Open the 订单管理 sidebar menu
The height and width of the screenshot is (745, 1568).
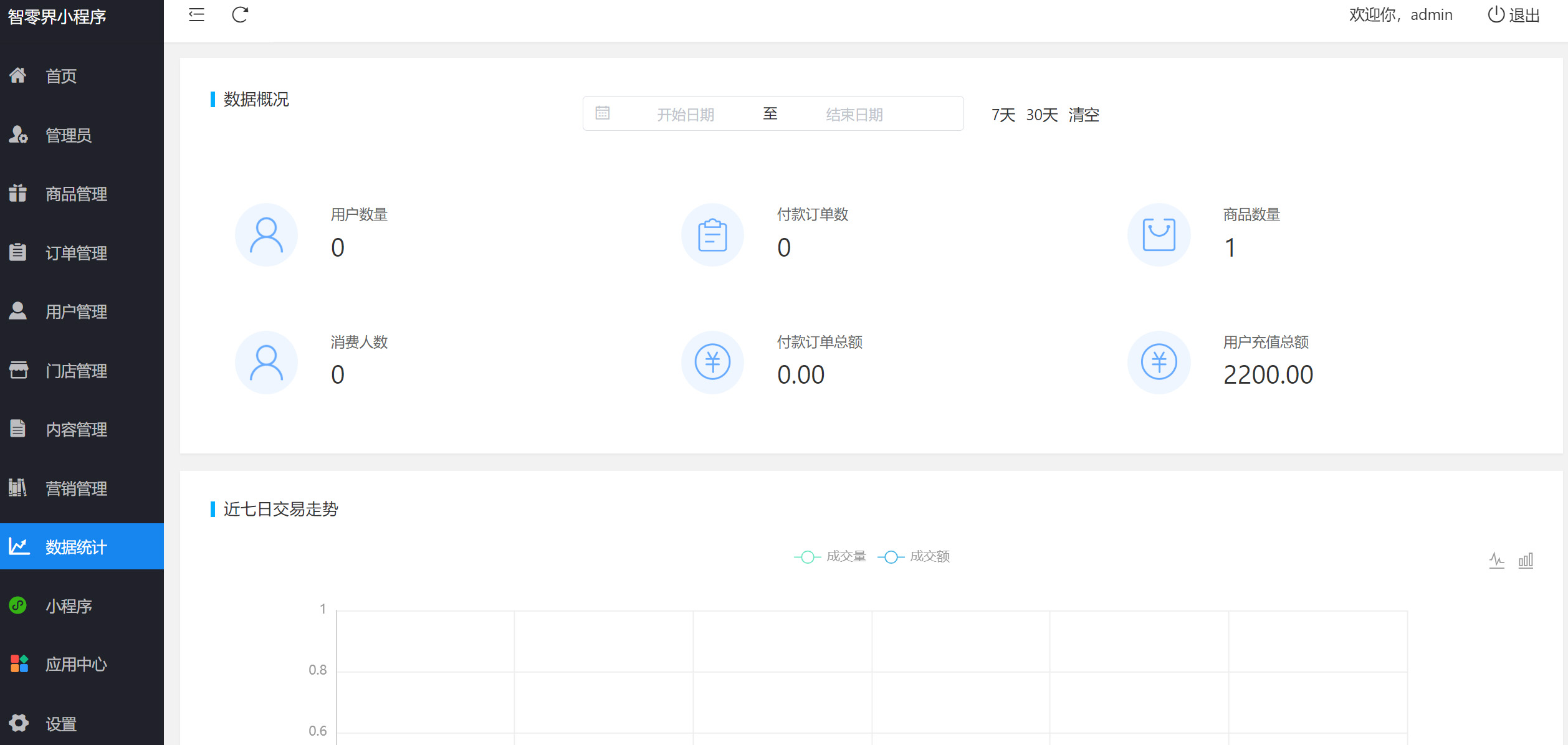[76, 253]
